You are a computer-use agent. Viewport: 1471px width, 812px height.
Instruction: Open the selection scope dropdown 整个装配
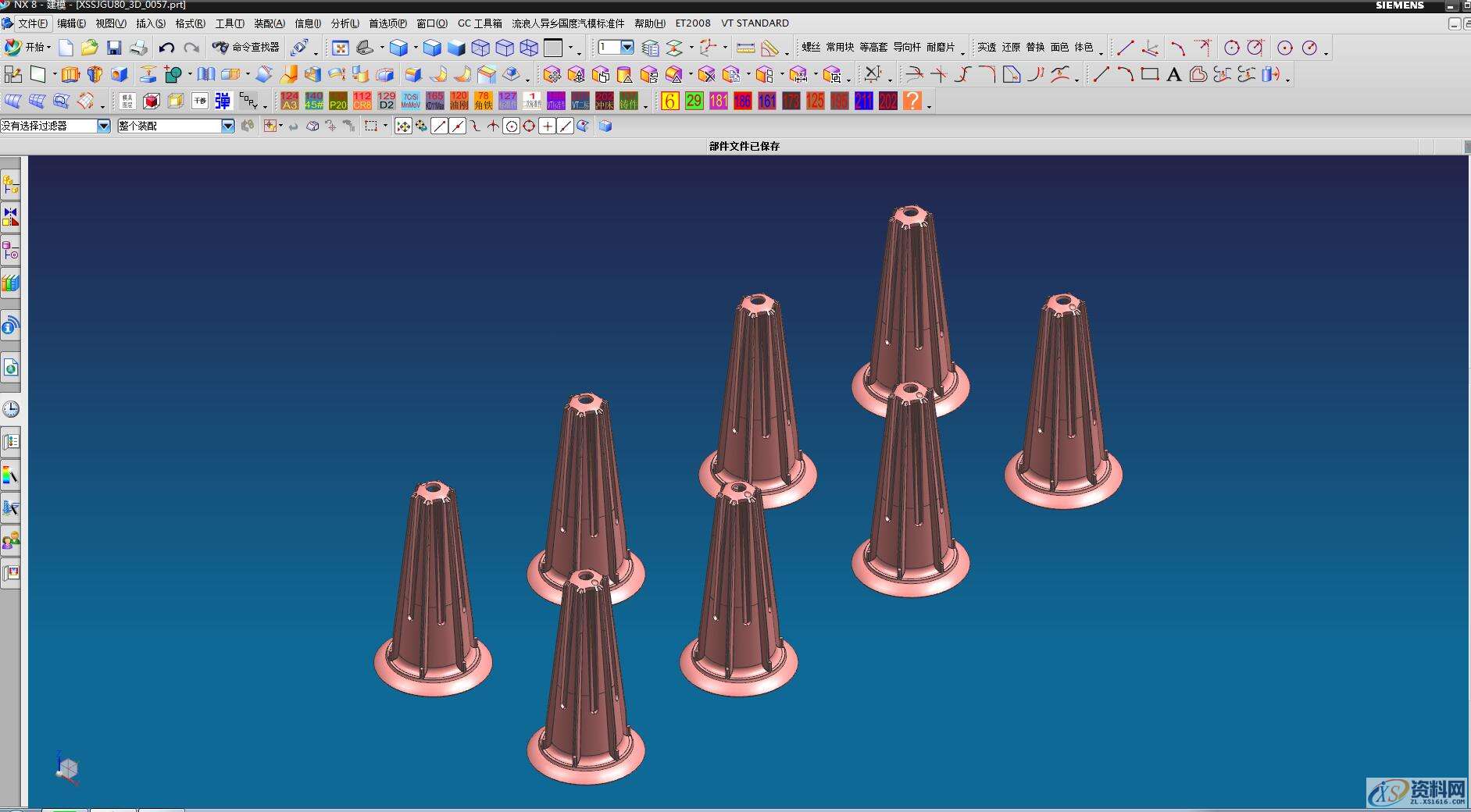pyautogui.click(x=227, y=126)
